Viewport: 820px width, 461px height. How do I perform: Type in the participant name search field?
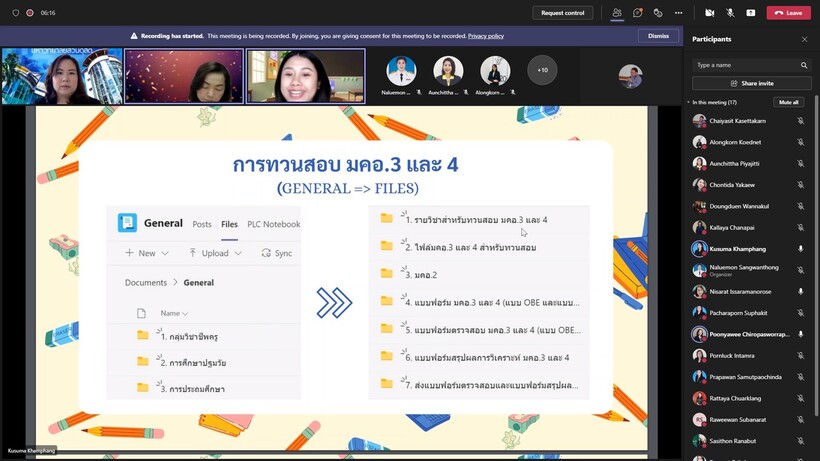pos(745,65)
